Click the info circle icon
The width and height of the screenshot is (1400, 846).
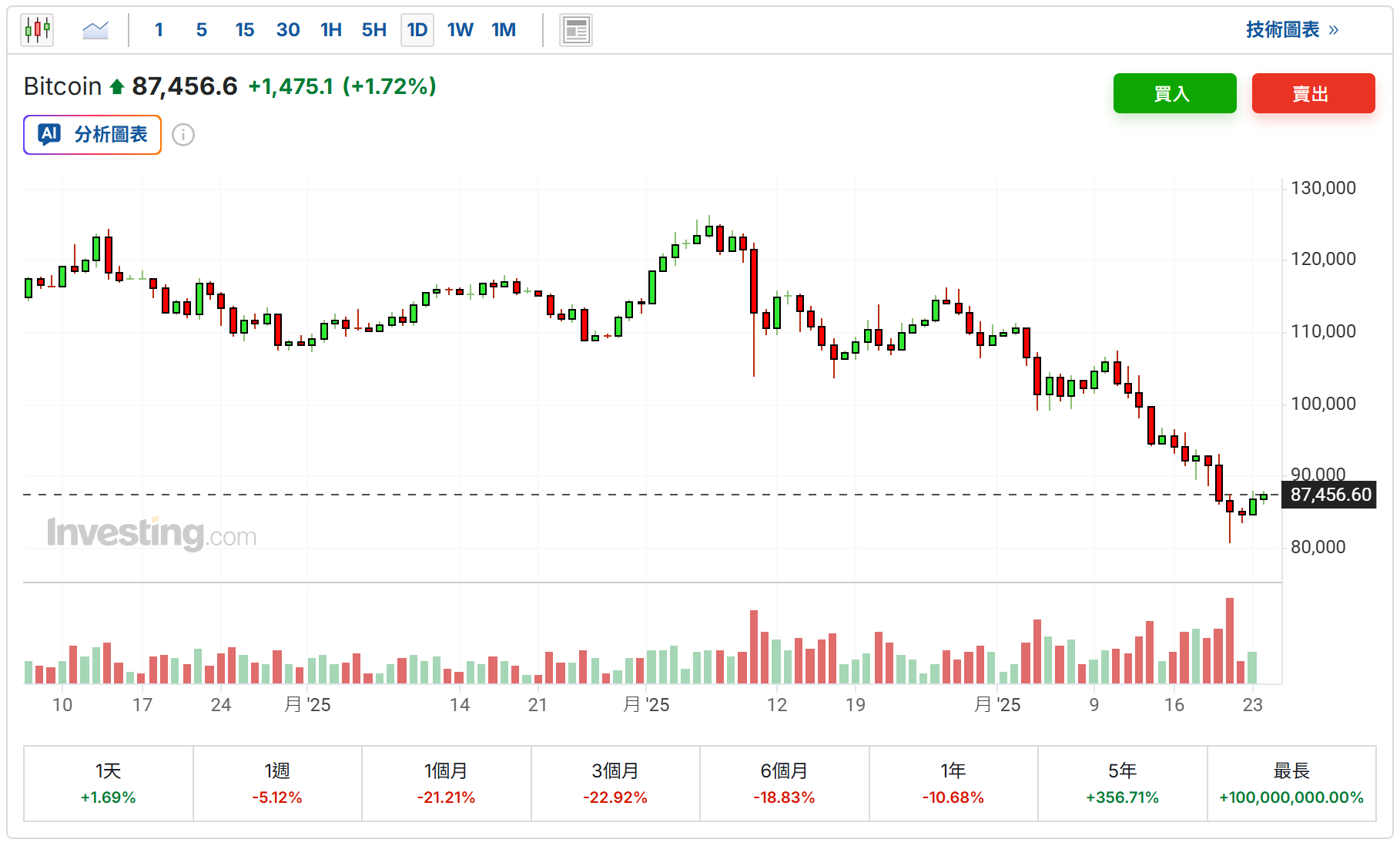point(183,135)
